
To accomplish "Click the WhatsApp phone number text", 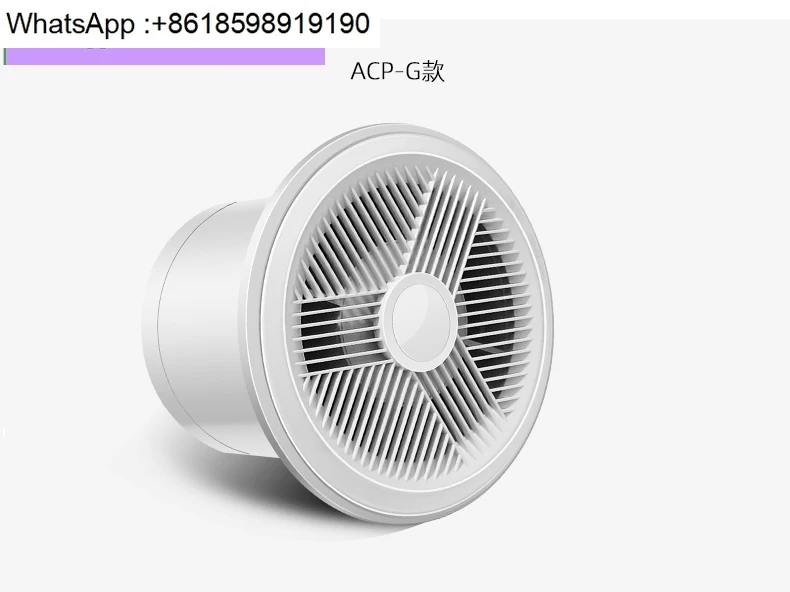I will 260,23.
